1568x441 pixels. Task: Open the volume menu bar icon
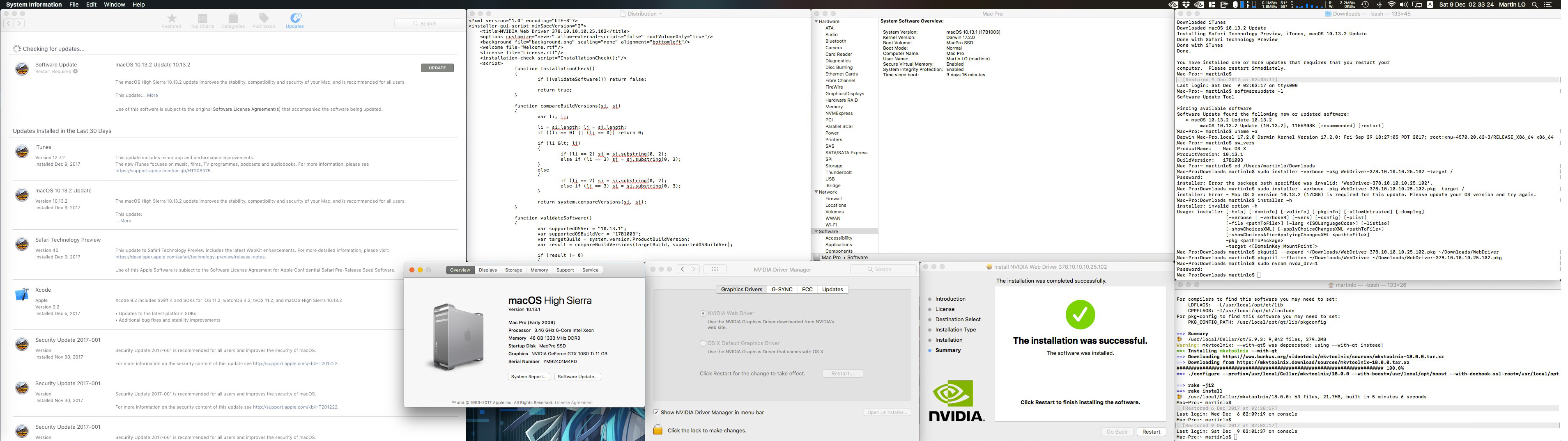click(1404, 4)
